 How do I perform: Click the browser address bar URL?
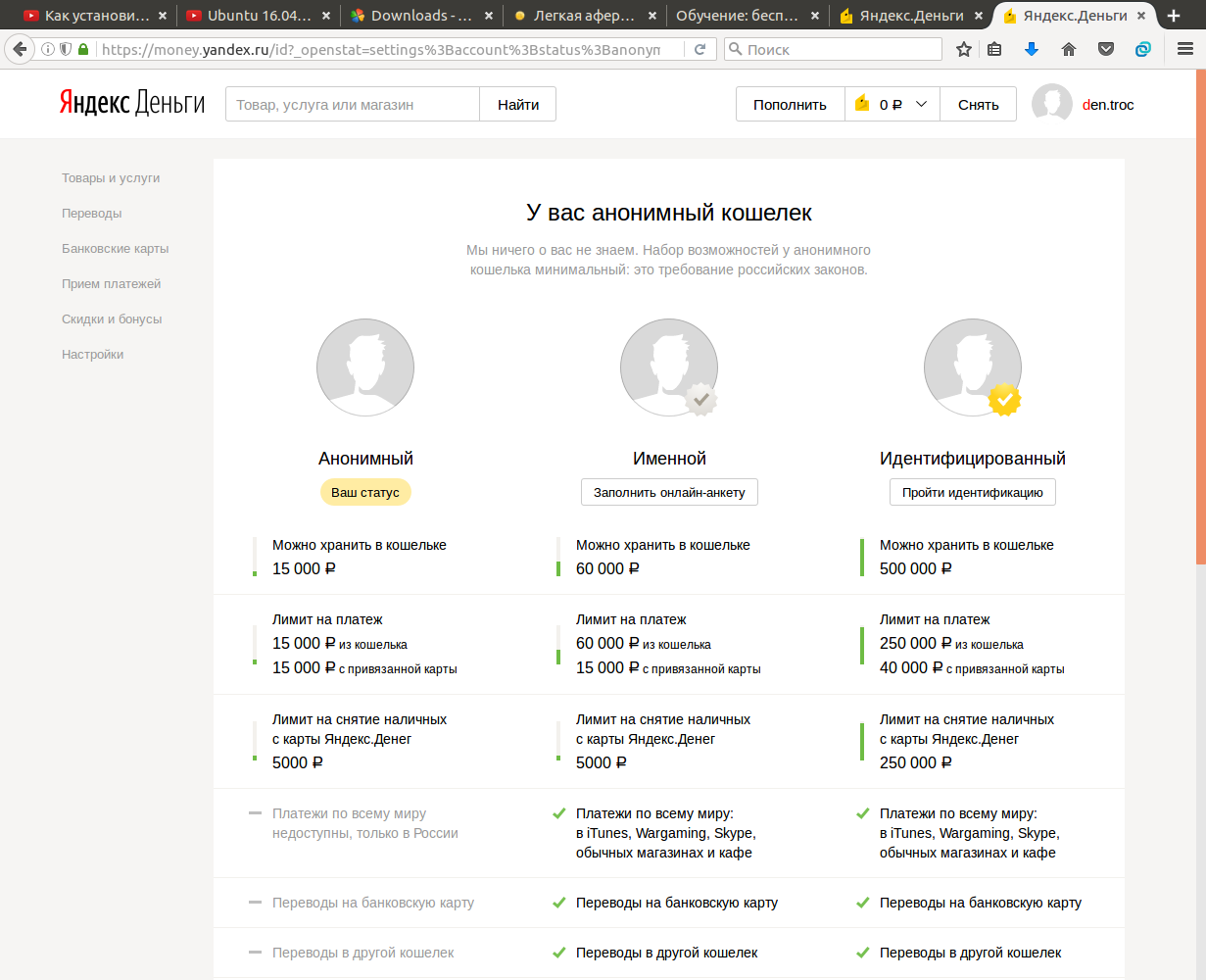click(381, 49)
